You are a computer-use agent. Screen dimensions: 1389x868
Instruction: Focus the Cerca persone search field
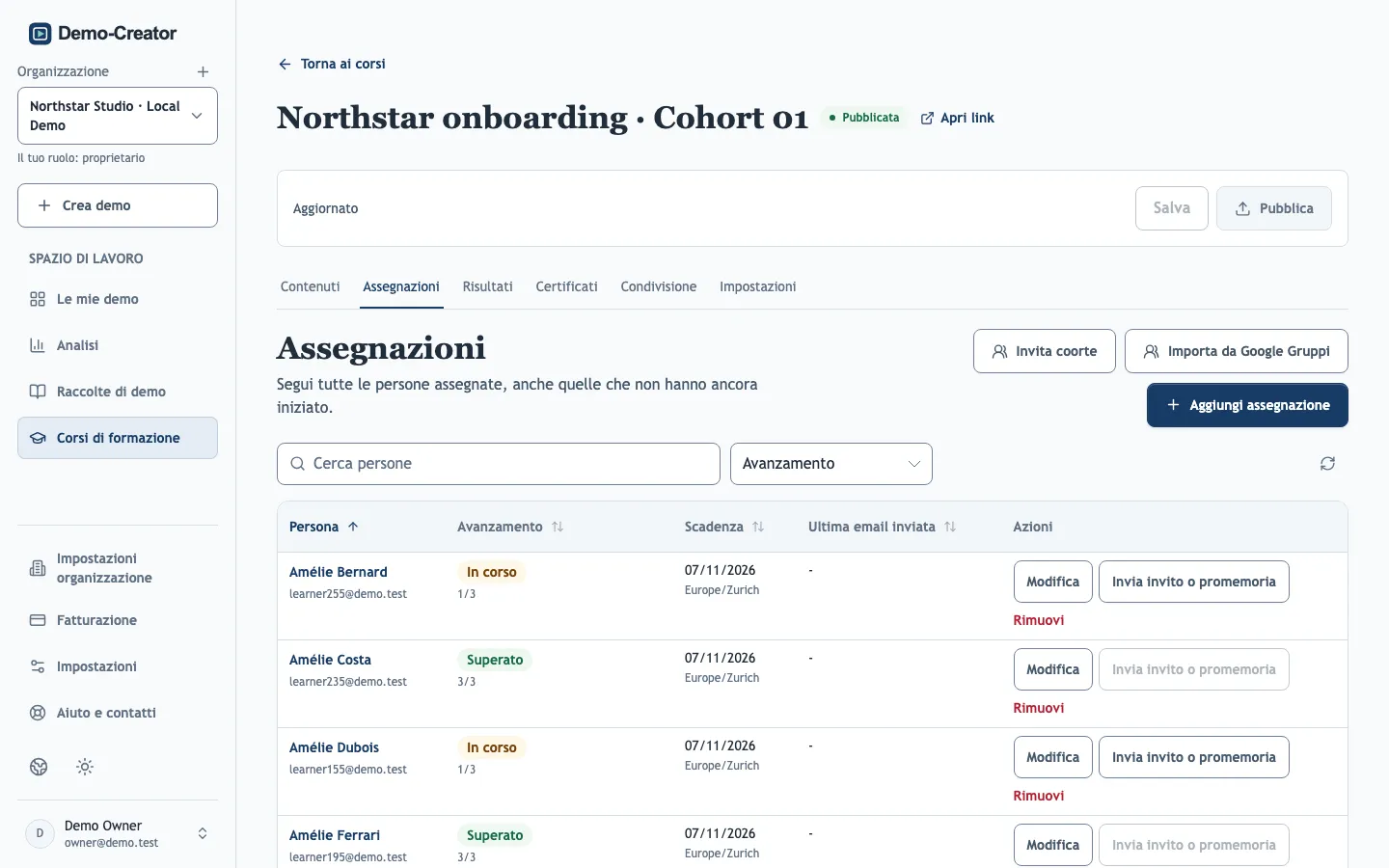point(499,464)
